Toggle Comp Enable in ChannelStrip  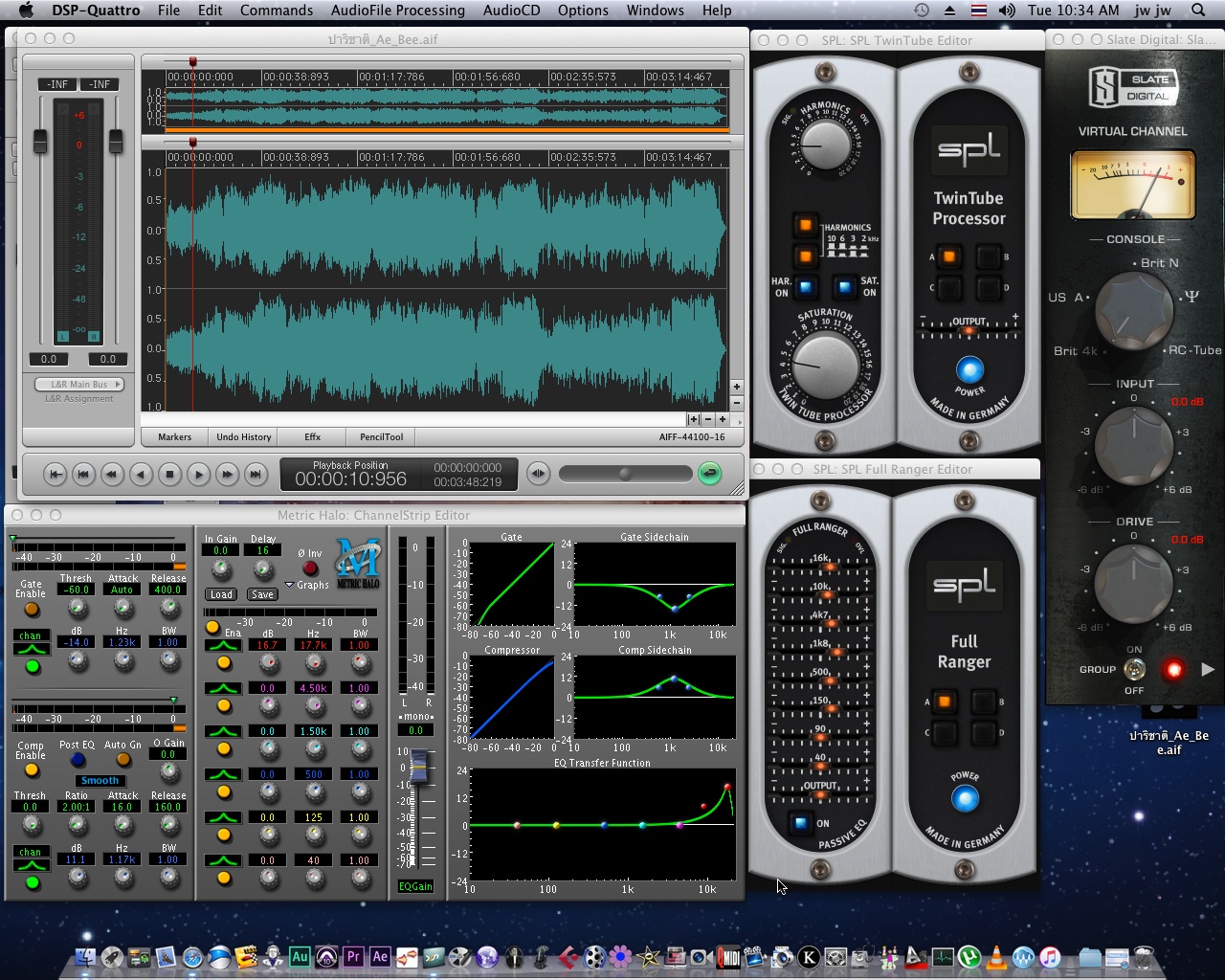(x=32, y=769)
